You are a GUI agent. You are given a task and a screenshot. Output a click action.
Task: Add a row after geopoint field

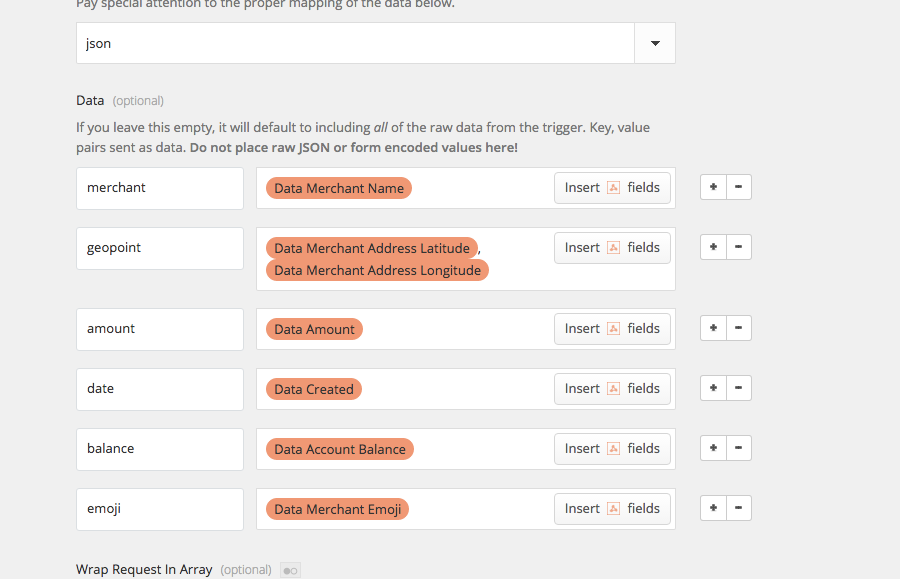coord(713,247)
